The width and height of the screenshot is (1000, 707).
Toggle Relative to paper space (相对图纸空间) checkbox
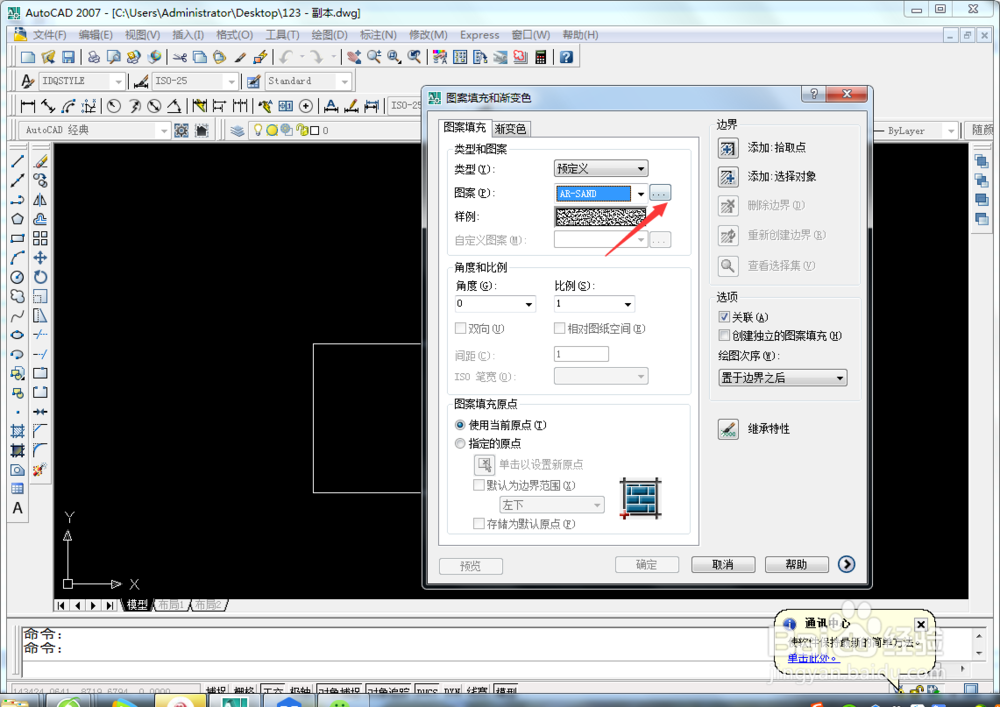(559, 328)
